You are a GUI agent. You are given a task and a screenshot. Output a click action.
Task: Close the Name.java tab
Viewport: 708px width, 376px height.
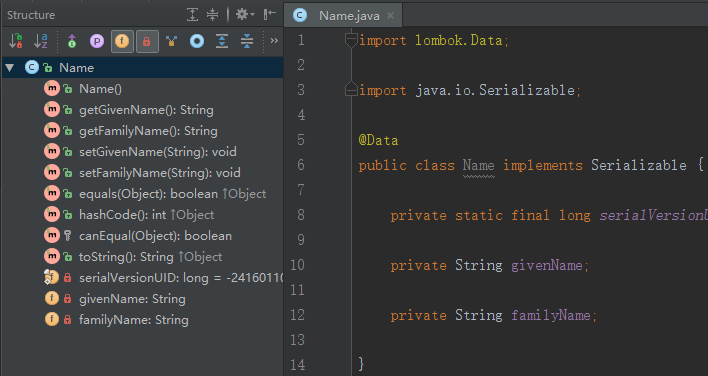[391, 16]
